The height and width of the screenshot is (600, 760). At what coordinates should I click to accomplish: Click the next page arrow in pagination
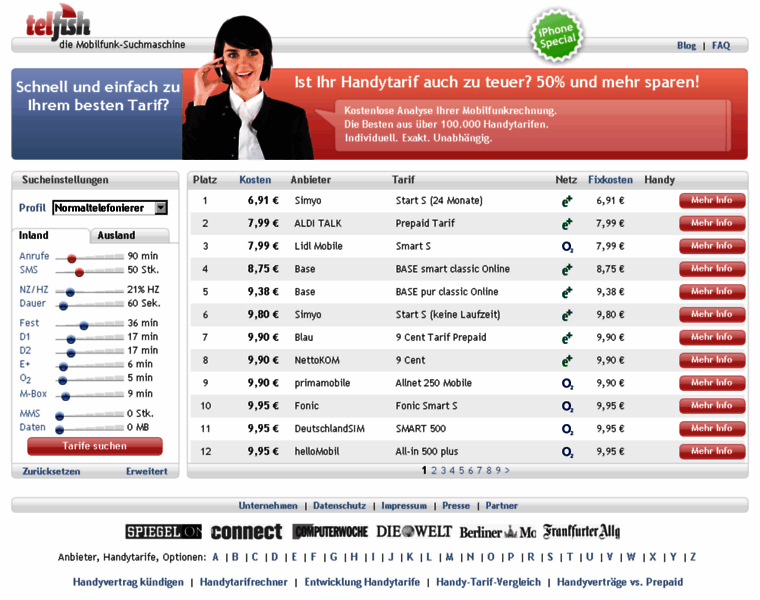pos(507,471)
